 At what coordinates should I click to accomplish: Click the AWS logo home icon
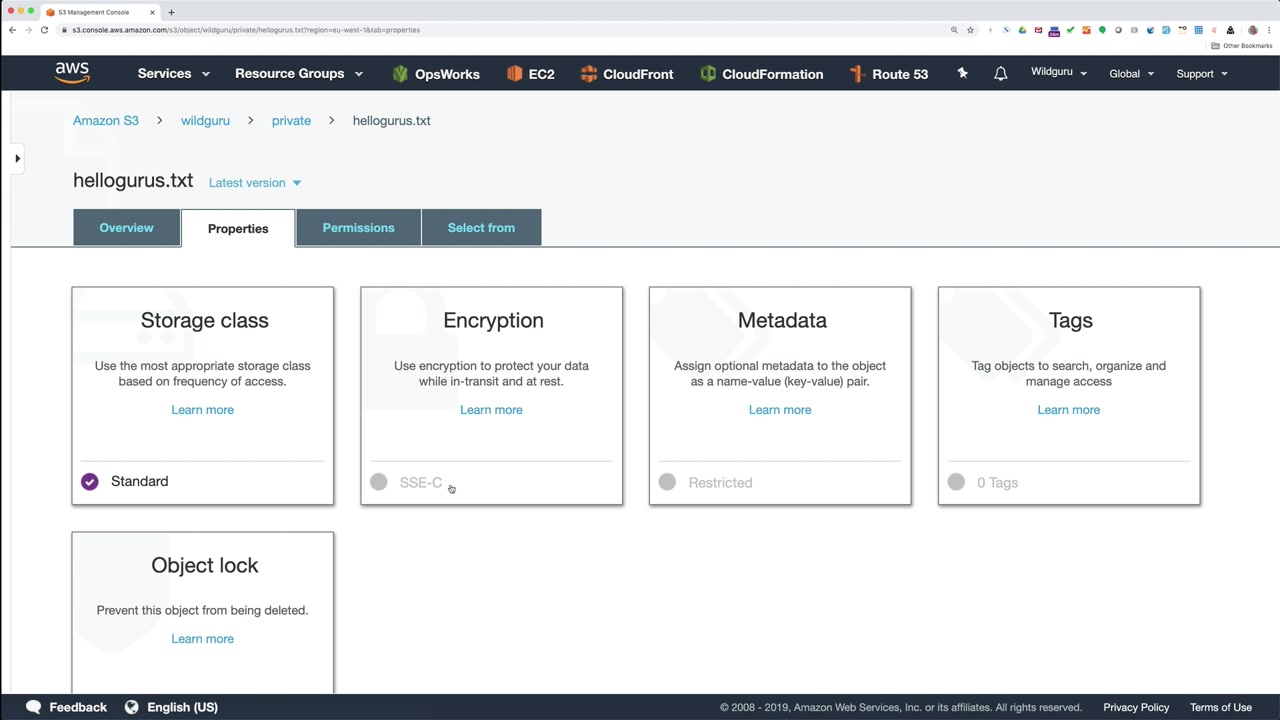click(x=72, y=73)
